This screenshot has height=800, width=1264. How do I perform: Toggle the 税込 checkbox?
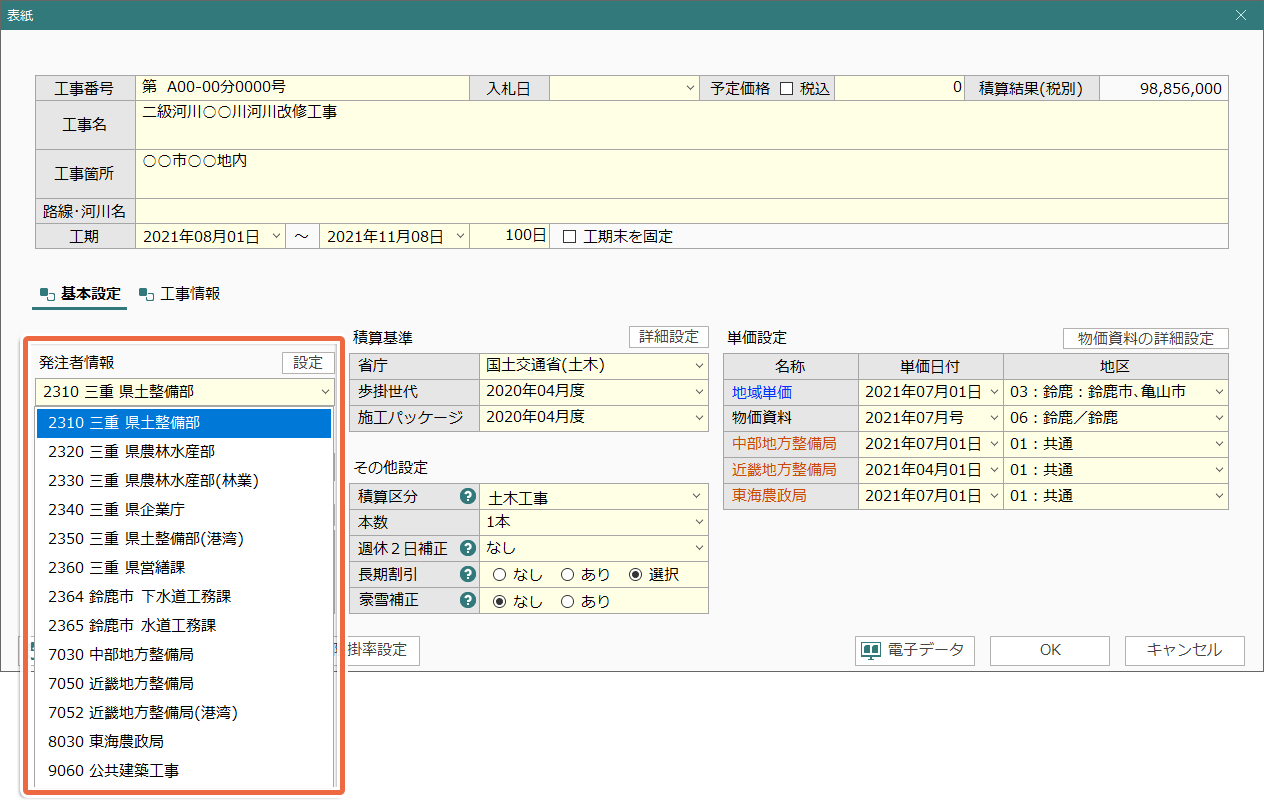786,88
